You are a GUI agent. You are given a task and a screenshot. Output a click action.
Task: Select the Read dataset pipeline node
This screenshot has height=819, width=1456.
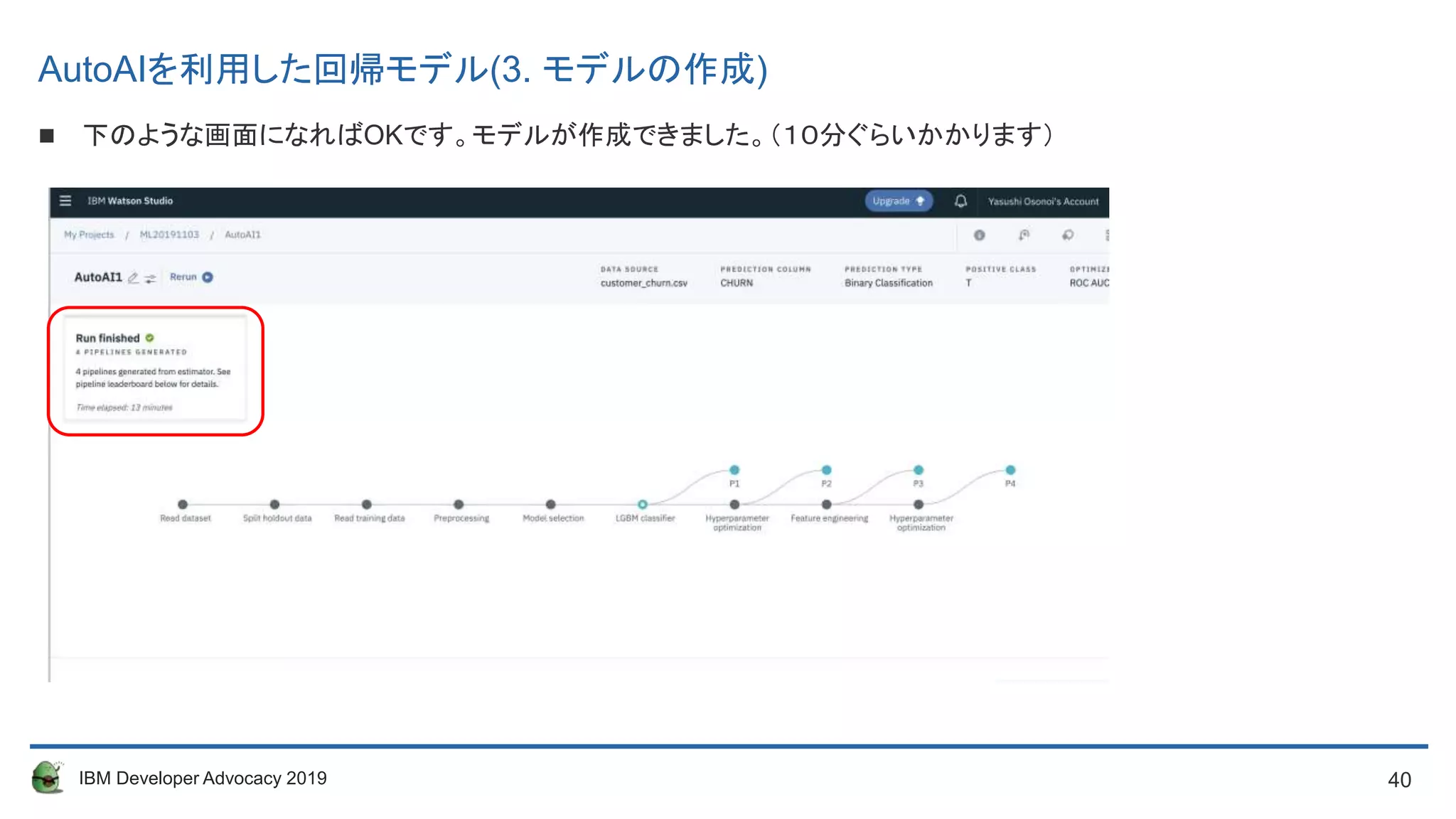point(183,504)
